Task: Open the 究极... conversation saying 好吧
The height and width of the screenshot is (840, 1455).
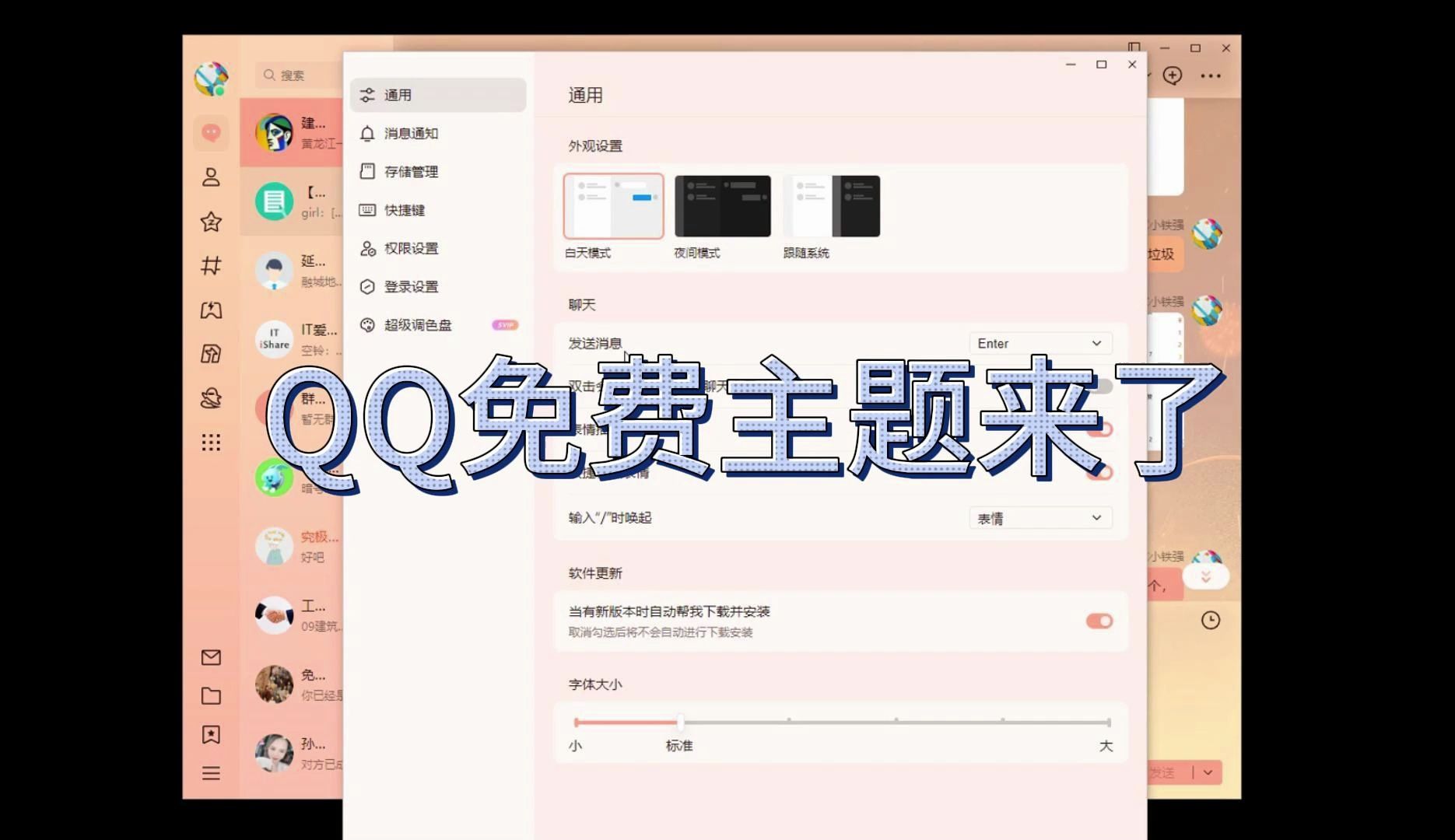Action: [x=292, y=546]
